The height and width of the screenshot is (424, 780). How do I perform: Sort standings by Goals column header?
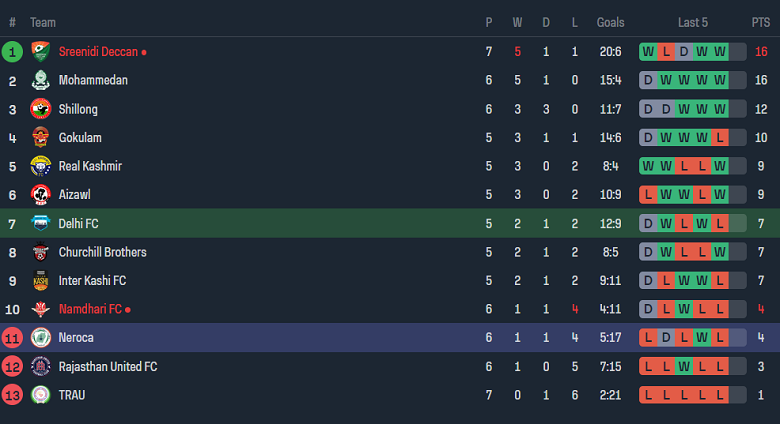pyautogui.click(x=610, y=22)
